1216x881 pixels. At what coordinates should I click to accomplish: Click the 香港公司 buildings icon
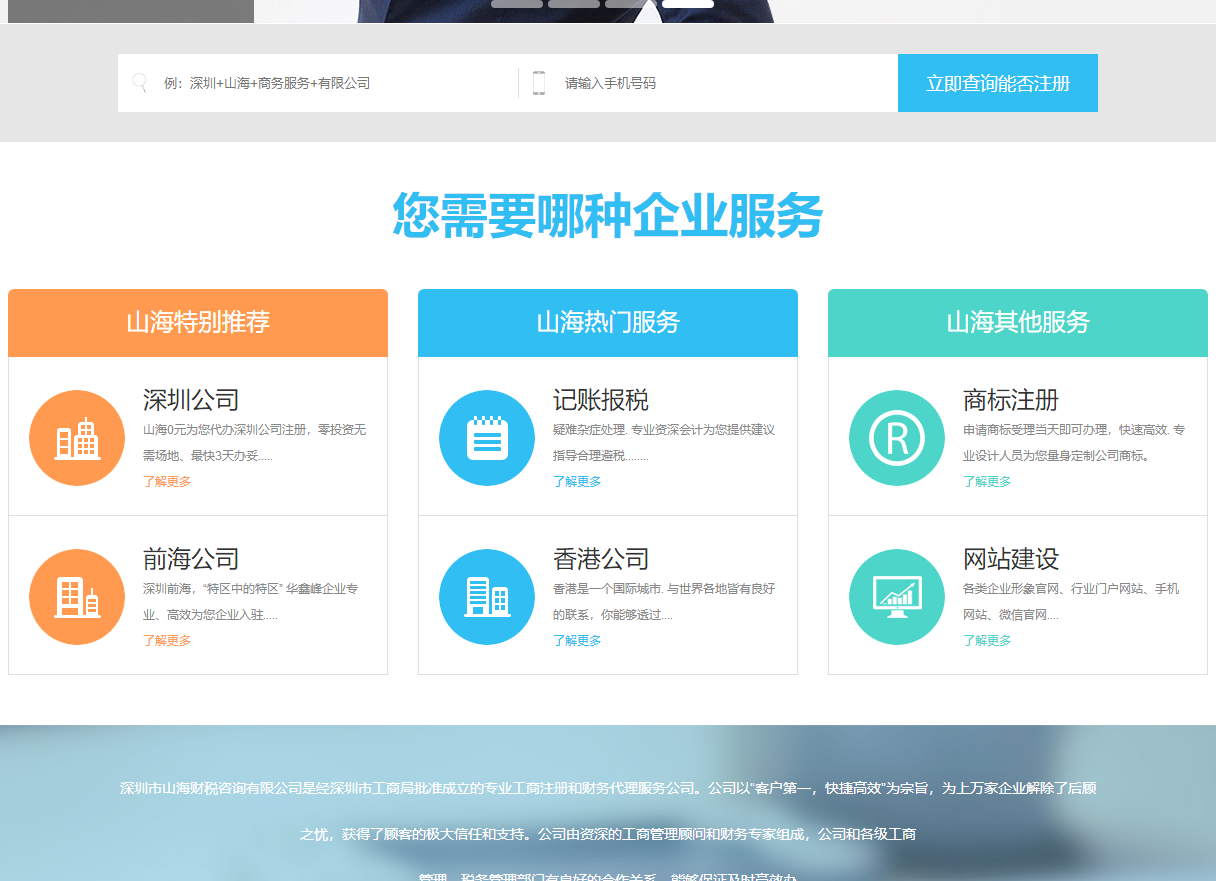point(487,596)
